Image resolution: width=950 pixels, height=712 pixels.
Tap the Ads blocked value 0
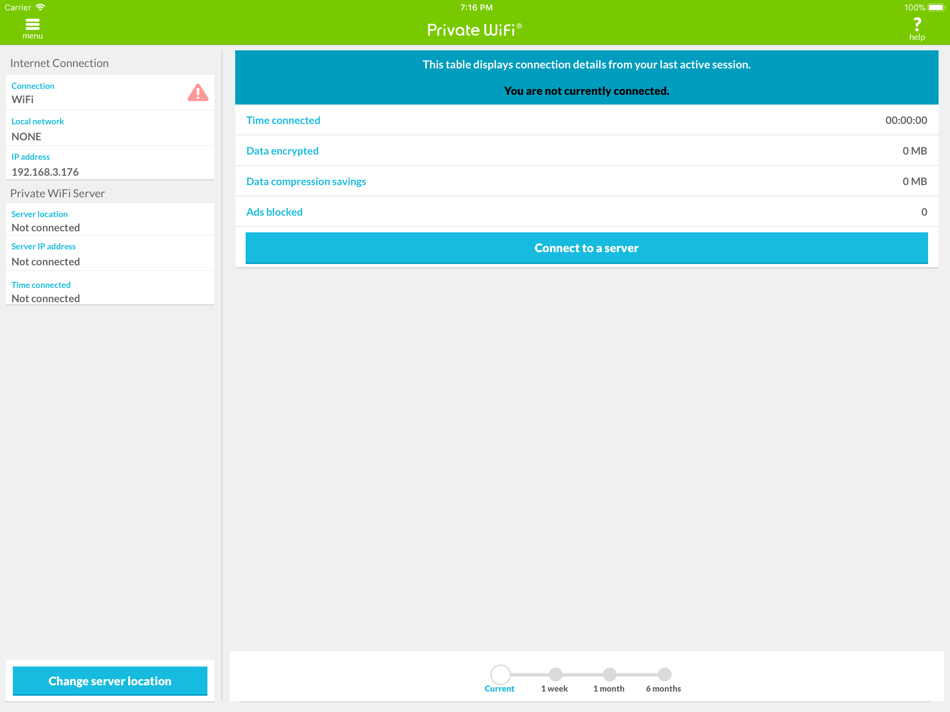[924, 211]
